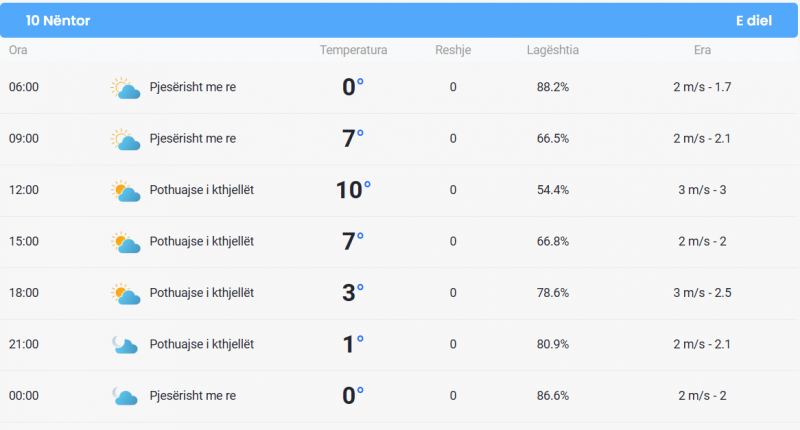Select the 54.4% humidity value
Screen dimensions: 800x430
[x=553, y=190]
